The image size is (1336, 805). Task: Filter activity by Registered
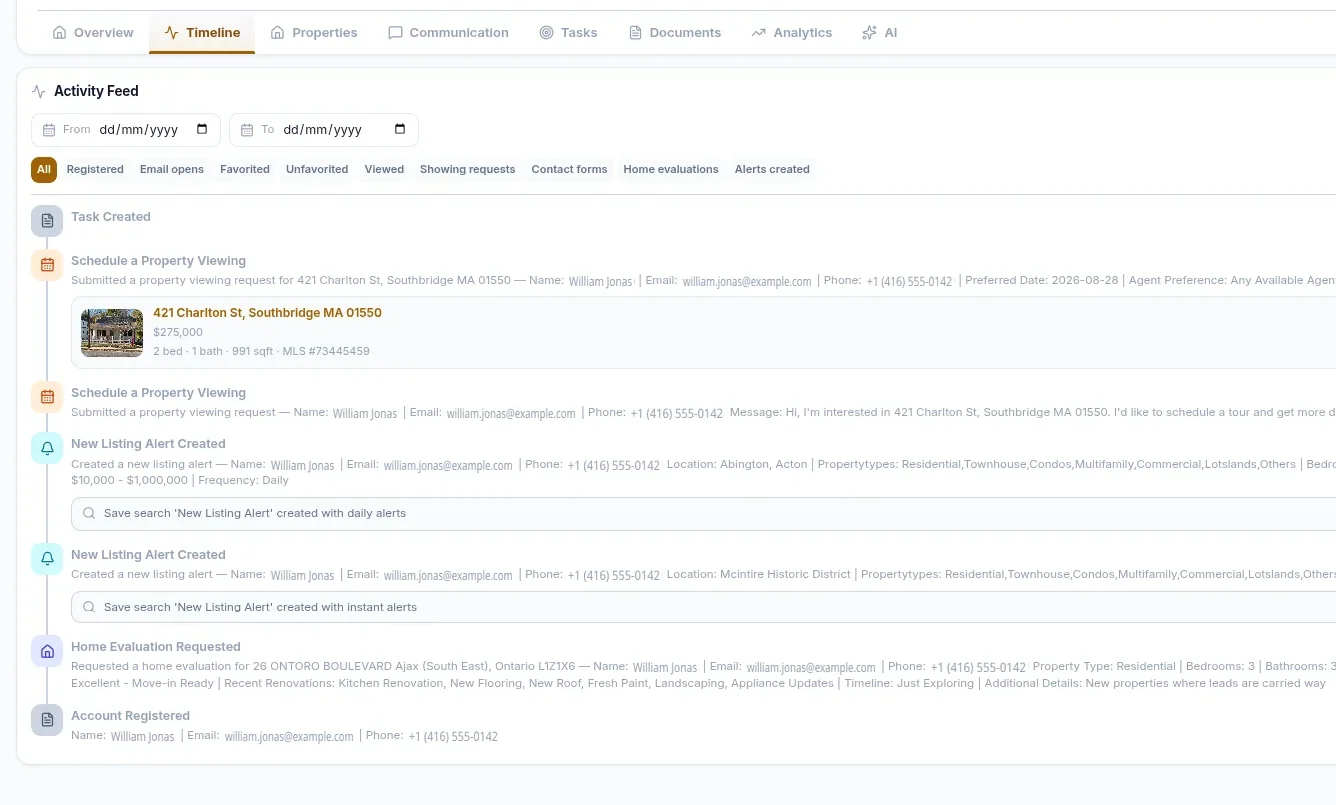coord(95,170)
